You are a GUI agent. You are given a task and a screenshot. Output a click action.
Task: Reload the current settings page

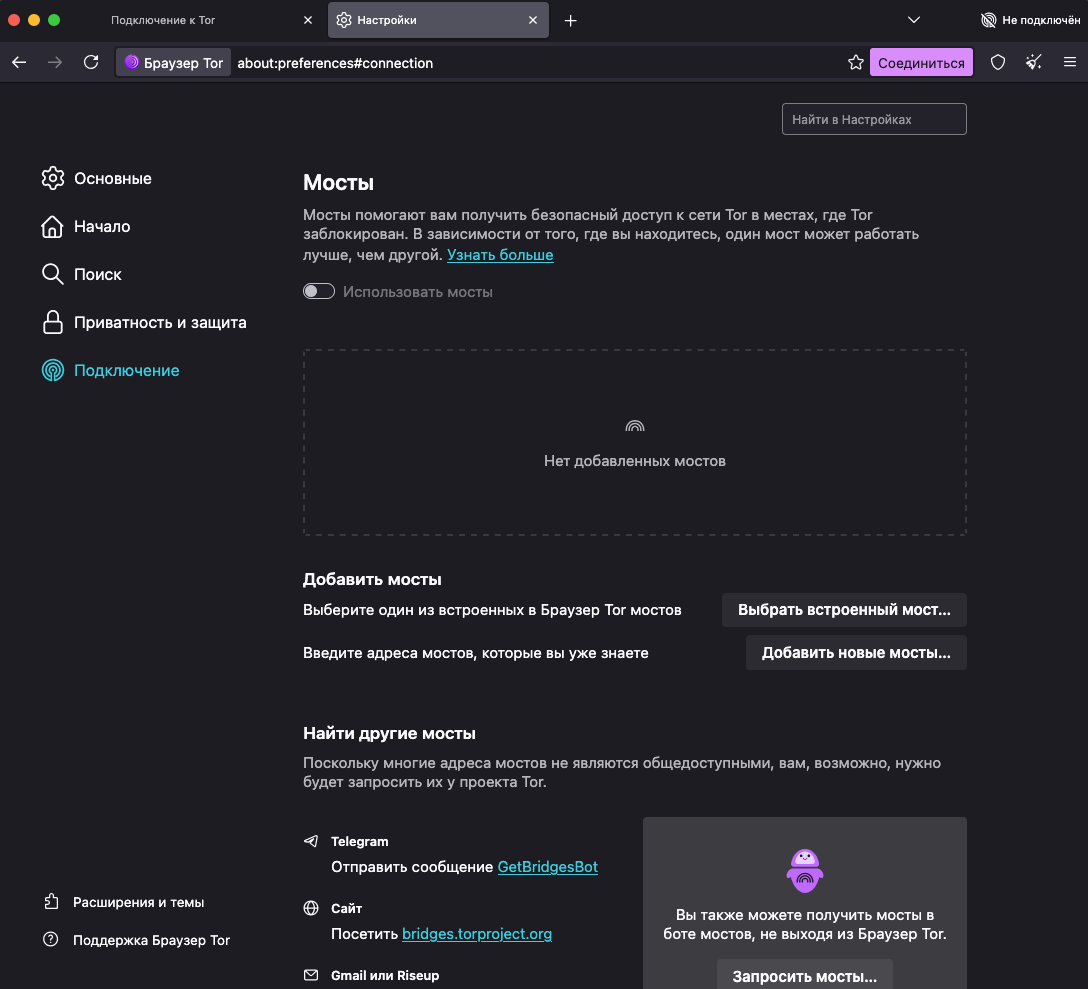point(91,61)
